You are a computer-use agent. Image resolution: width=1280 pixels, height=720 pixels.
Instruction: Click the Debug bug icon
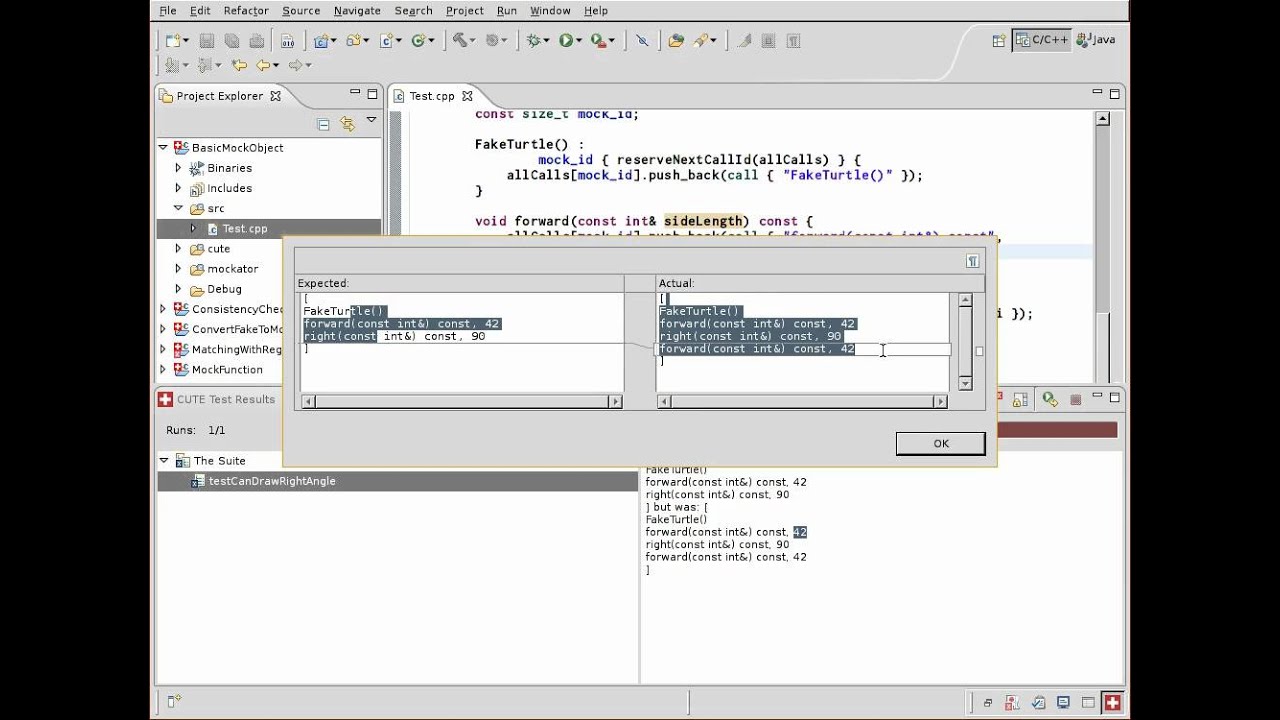click(x=533, y=40)
